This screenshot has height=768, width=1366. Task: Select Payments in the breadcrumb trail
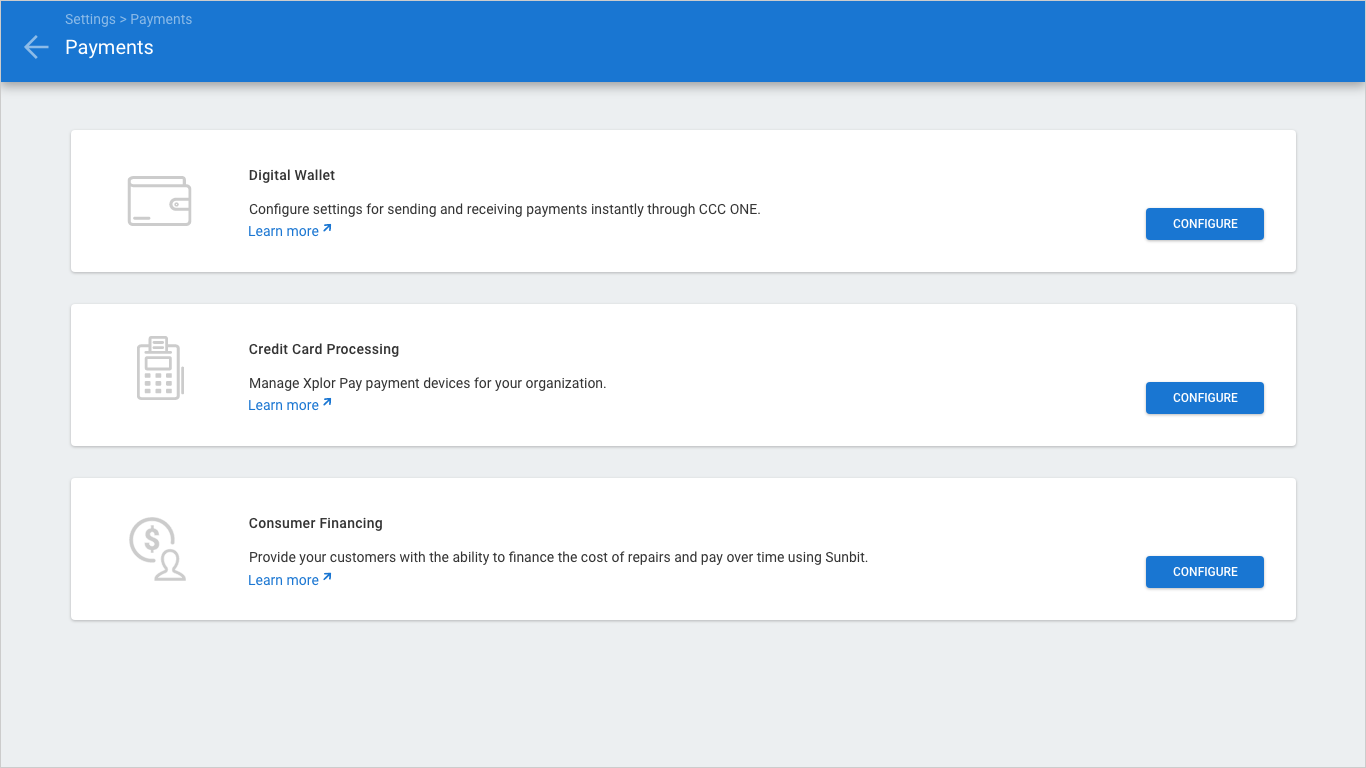(161, 19)
